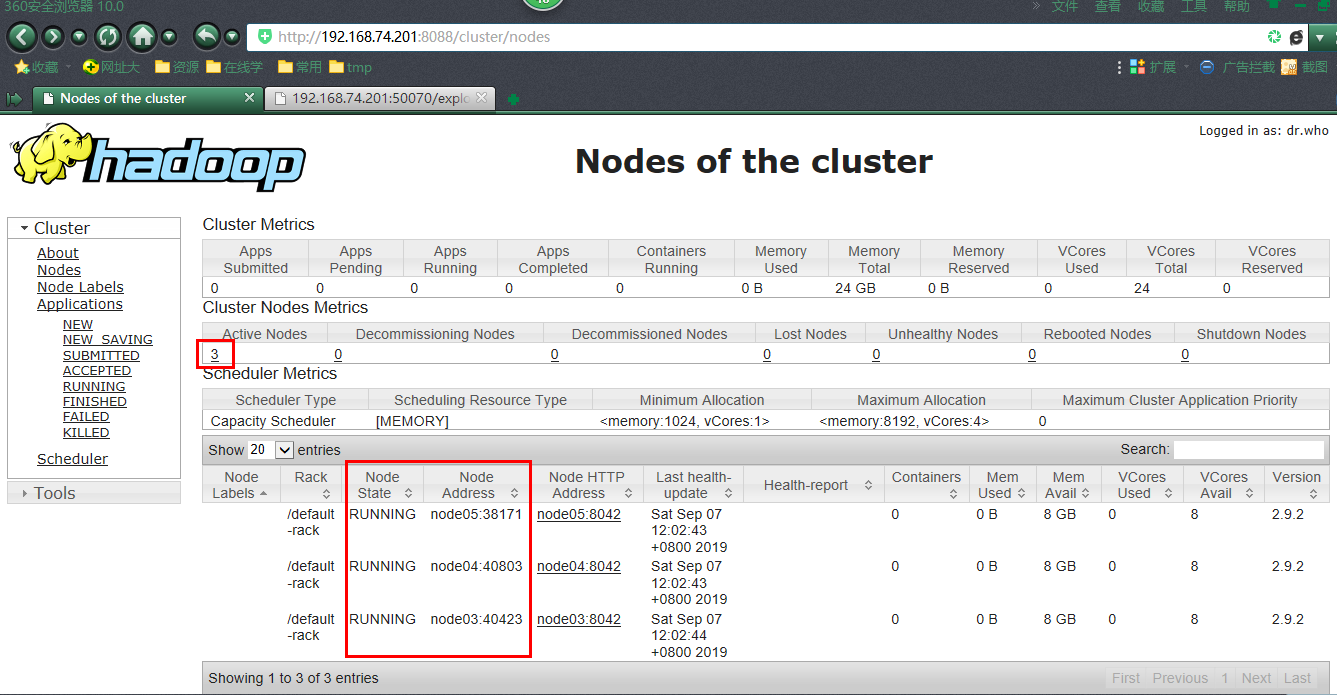Collapse the Cluster sidebar section
The height and width of the screenshot is (695, 1337).
(x=94, y=228)
